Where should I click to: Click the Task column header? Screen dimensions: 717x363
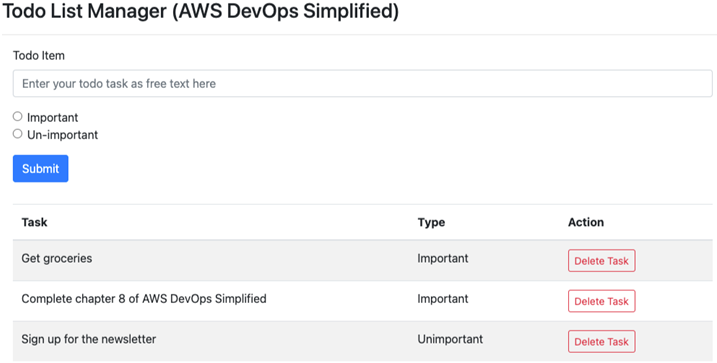[x=34, y=222]
